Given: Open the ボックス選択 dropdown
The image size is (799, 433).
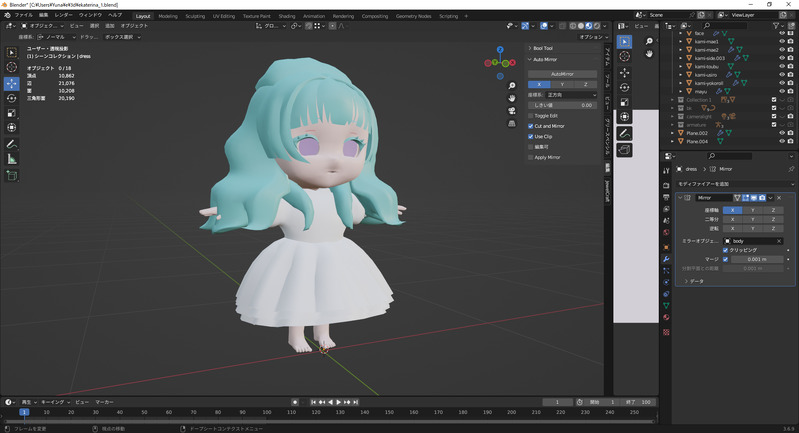Looking at the screenshot, I should (122, 37).
